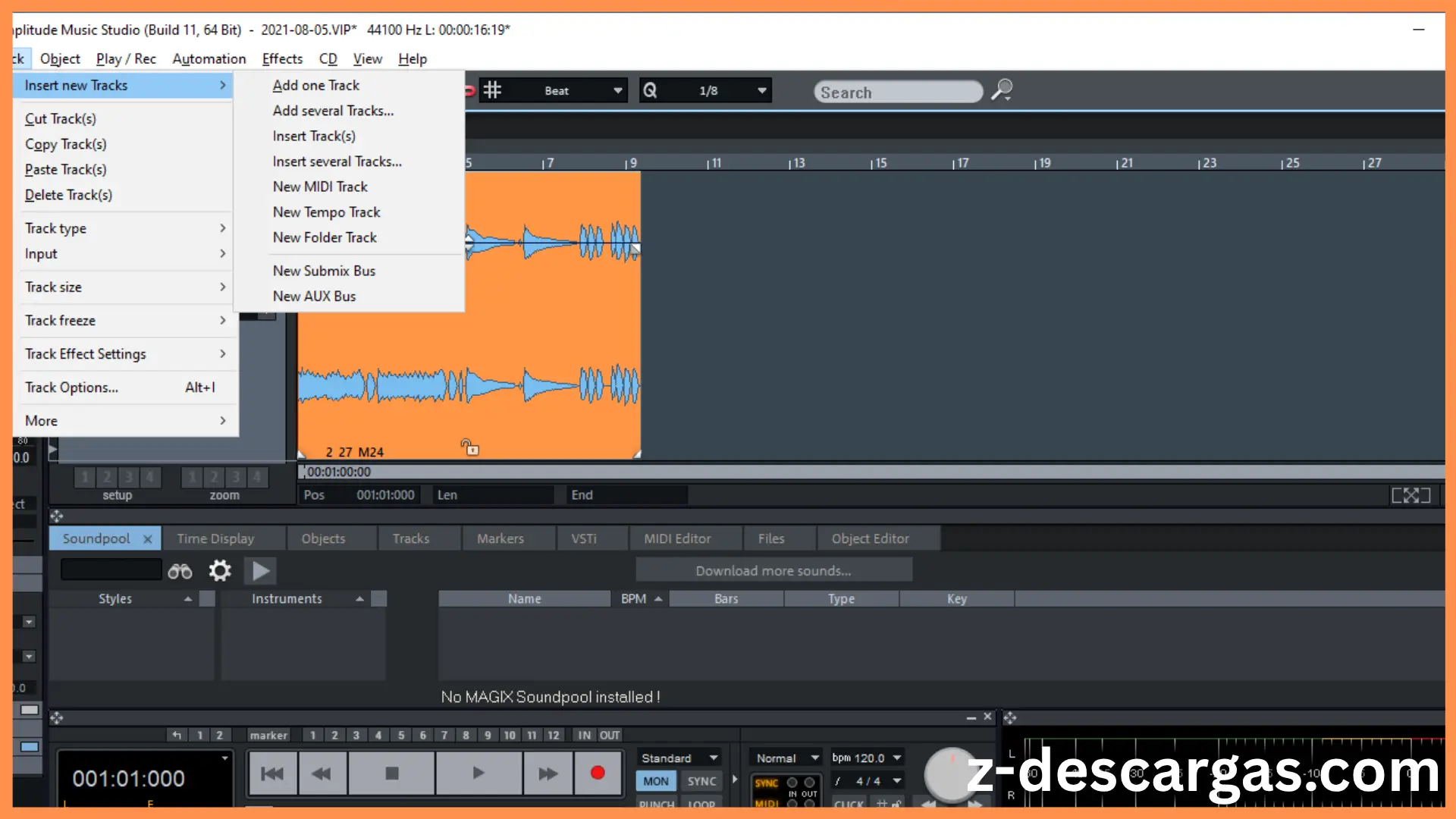Click the move handle of transport panel
This screenshot has height=819, width=1456.
click(57, 717)
